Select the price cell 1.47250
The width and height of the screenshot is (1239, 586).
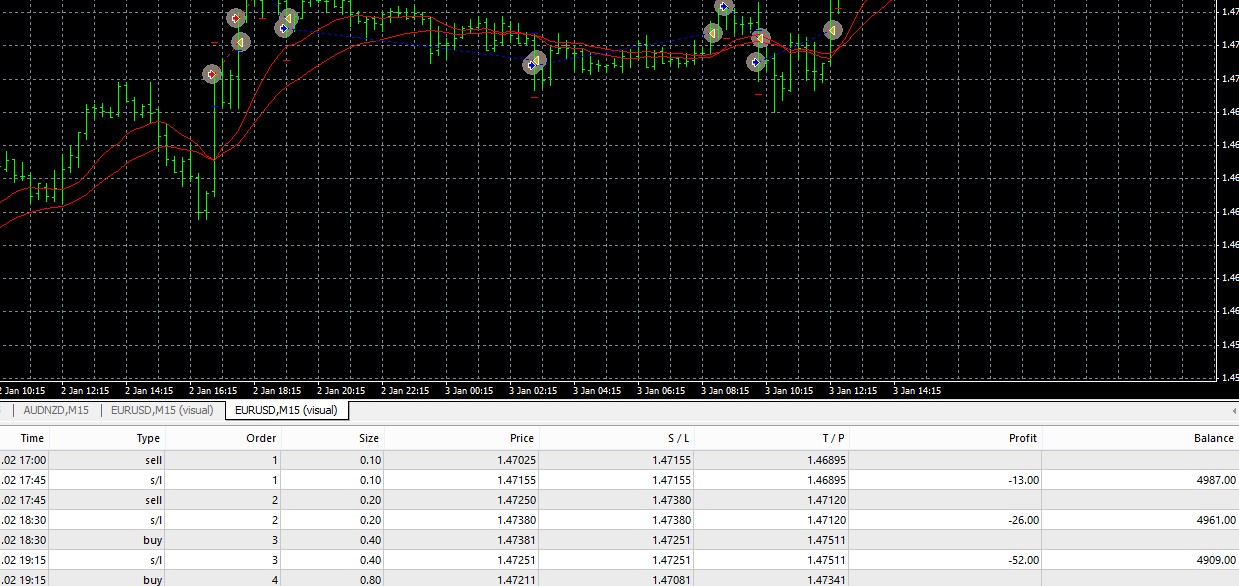(x=515, y=500)
